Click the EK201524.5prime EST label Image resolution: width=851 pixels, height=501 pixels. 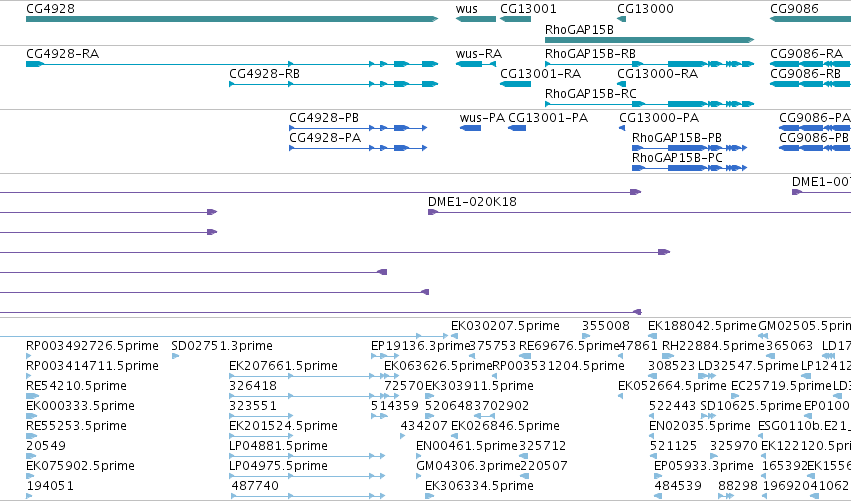[283, 426]
